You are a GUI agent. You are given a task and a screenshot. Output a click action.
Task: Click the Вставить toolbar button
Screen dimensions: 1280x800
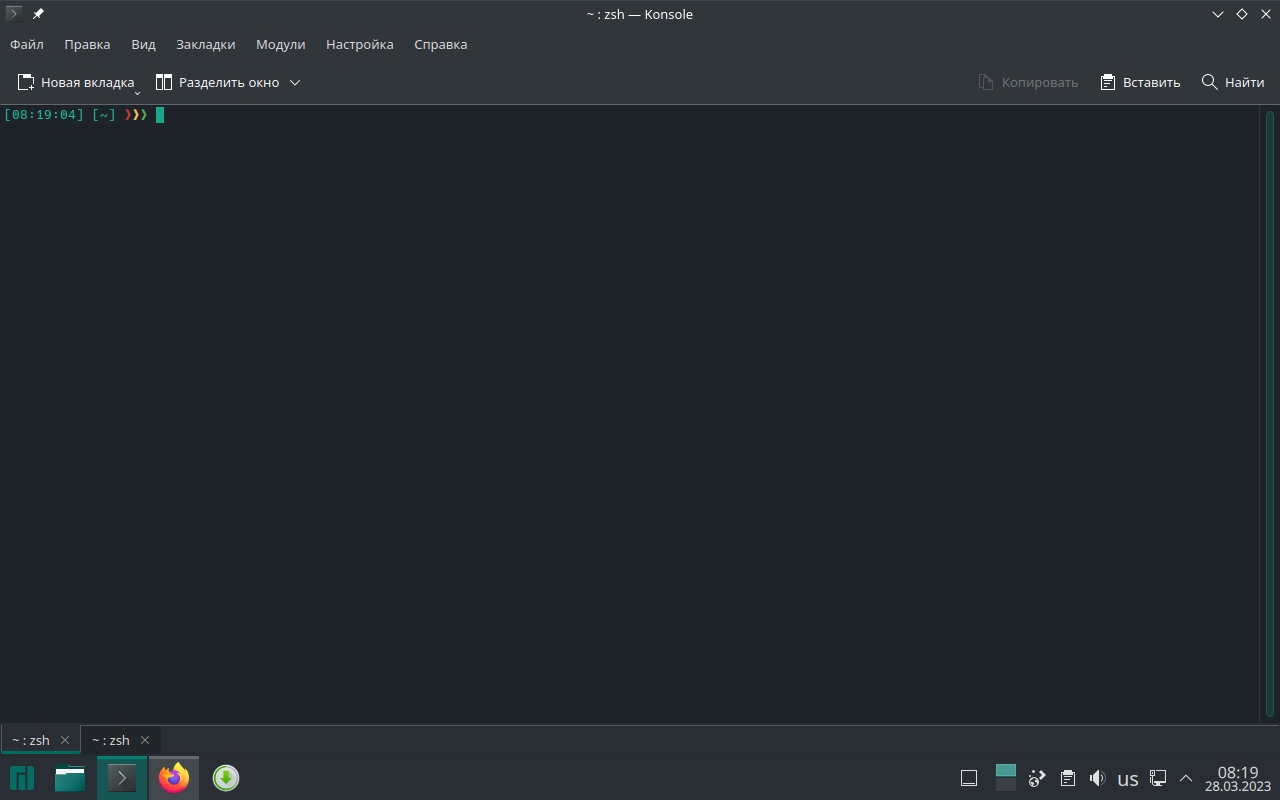[1140, 82]
